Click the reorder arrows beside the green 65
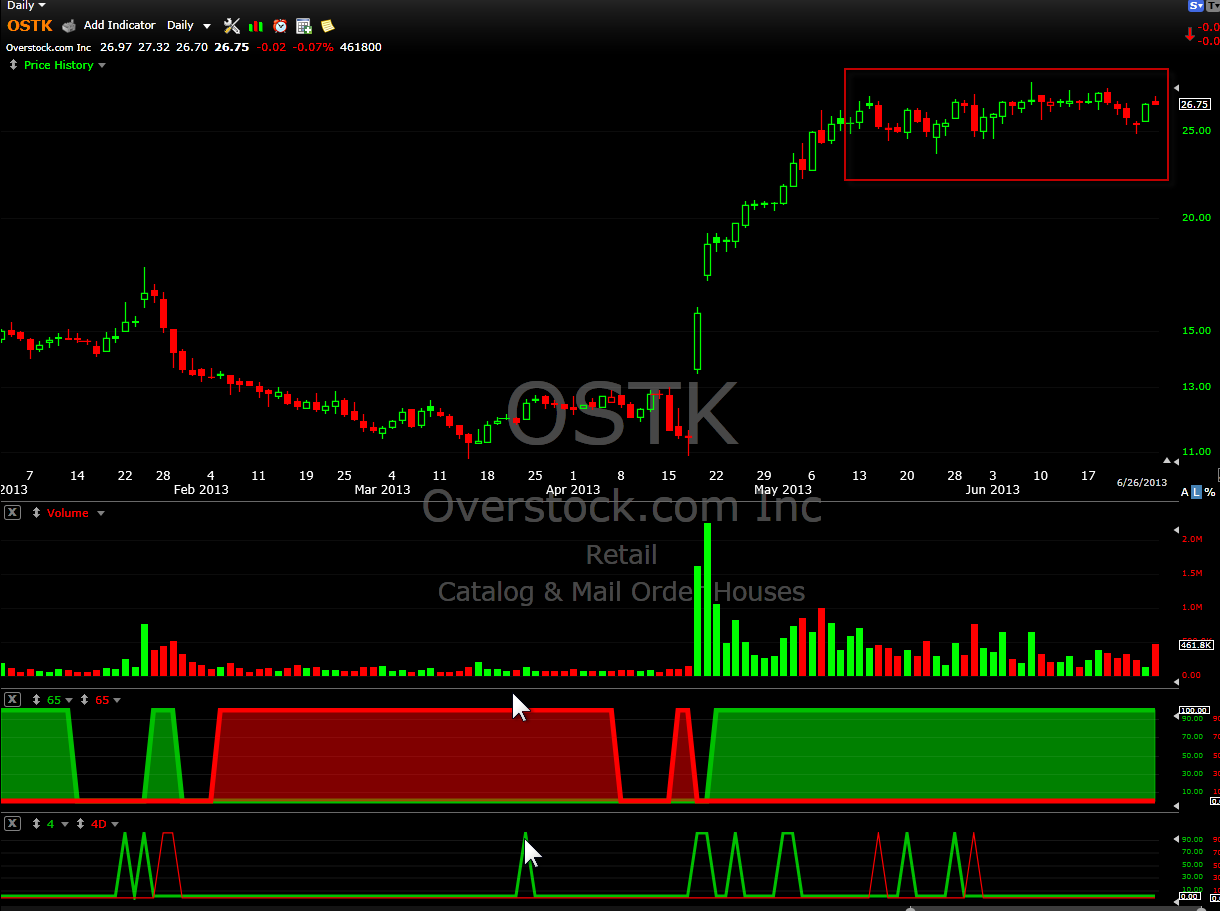 point(37,700)
